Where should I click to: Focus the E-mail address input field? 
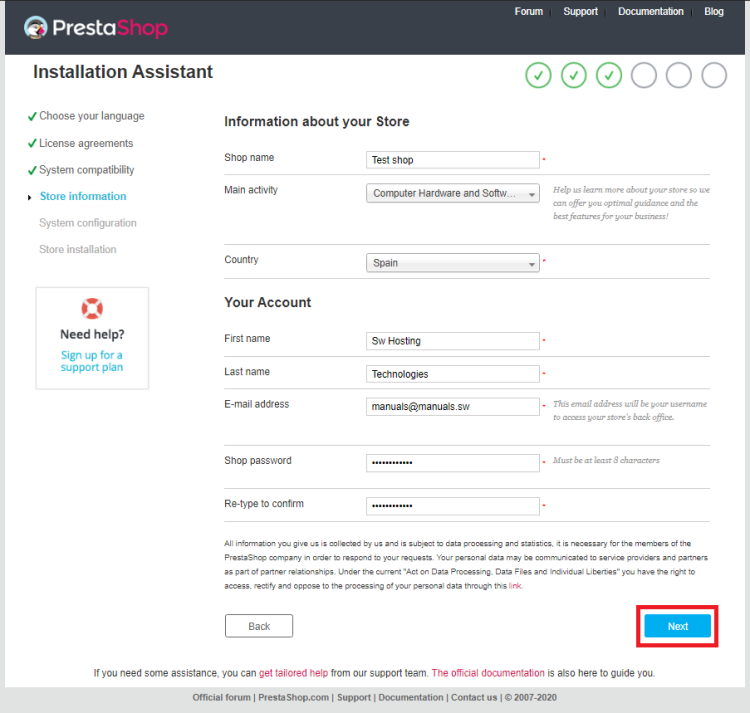[x=452, y=406]
